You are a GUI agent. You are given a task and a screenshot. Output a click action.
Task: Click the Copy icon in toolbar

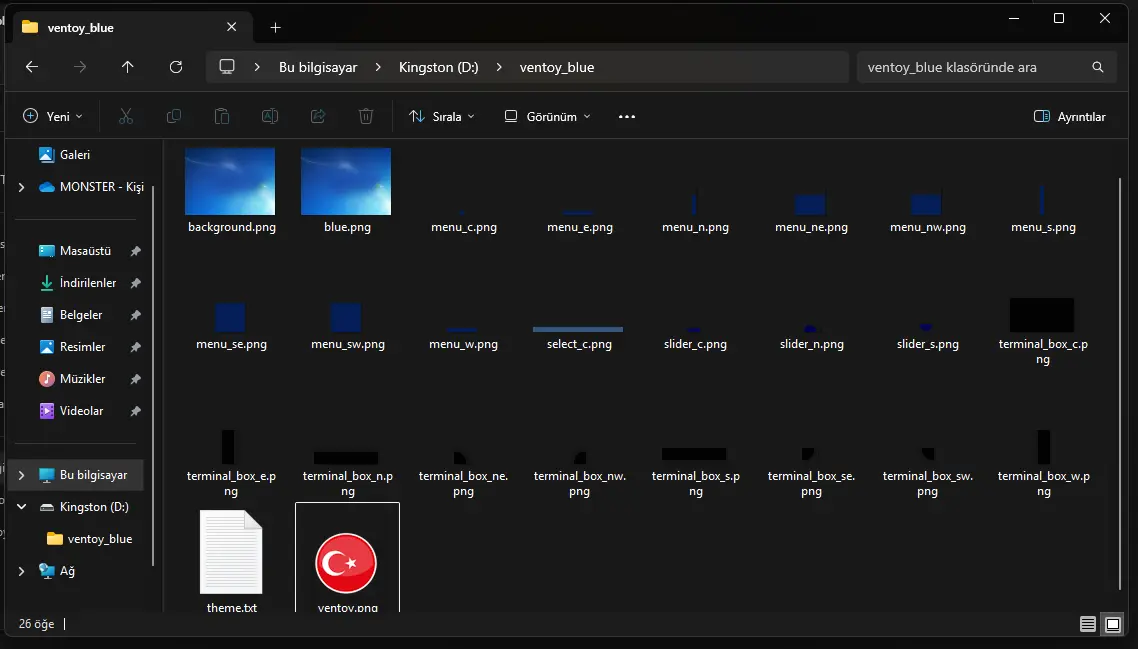[173, 116]
